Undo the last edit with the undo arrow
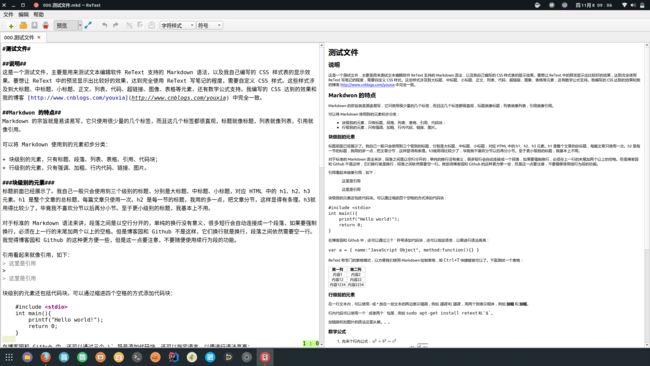Screen dimensions: 650x366 tap(104, 26)
